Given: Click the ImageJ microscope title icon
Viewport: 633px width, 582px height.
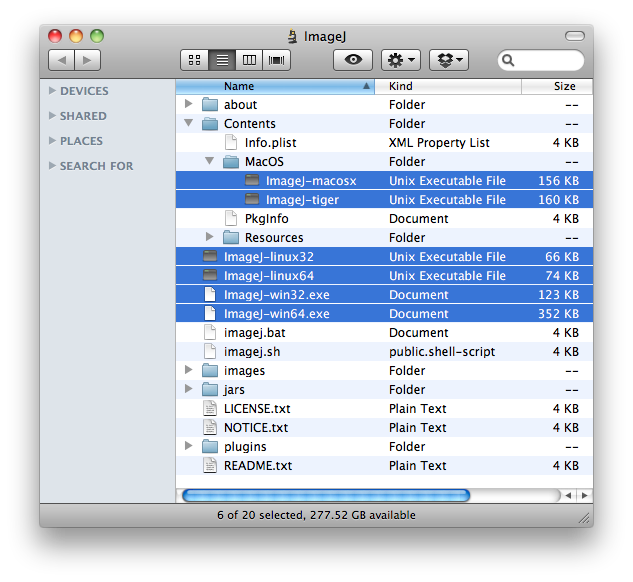Looking at the screenshot, I should [293, 36].
